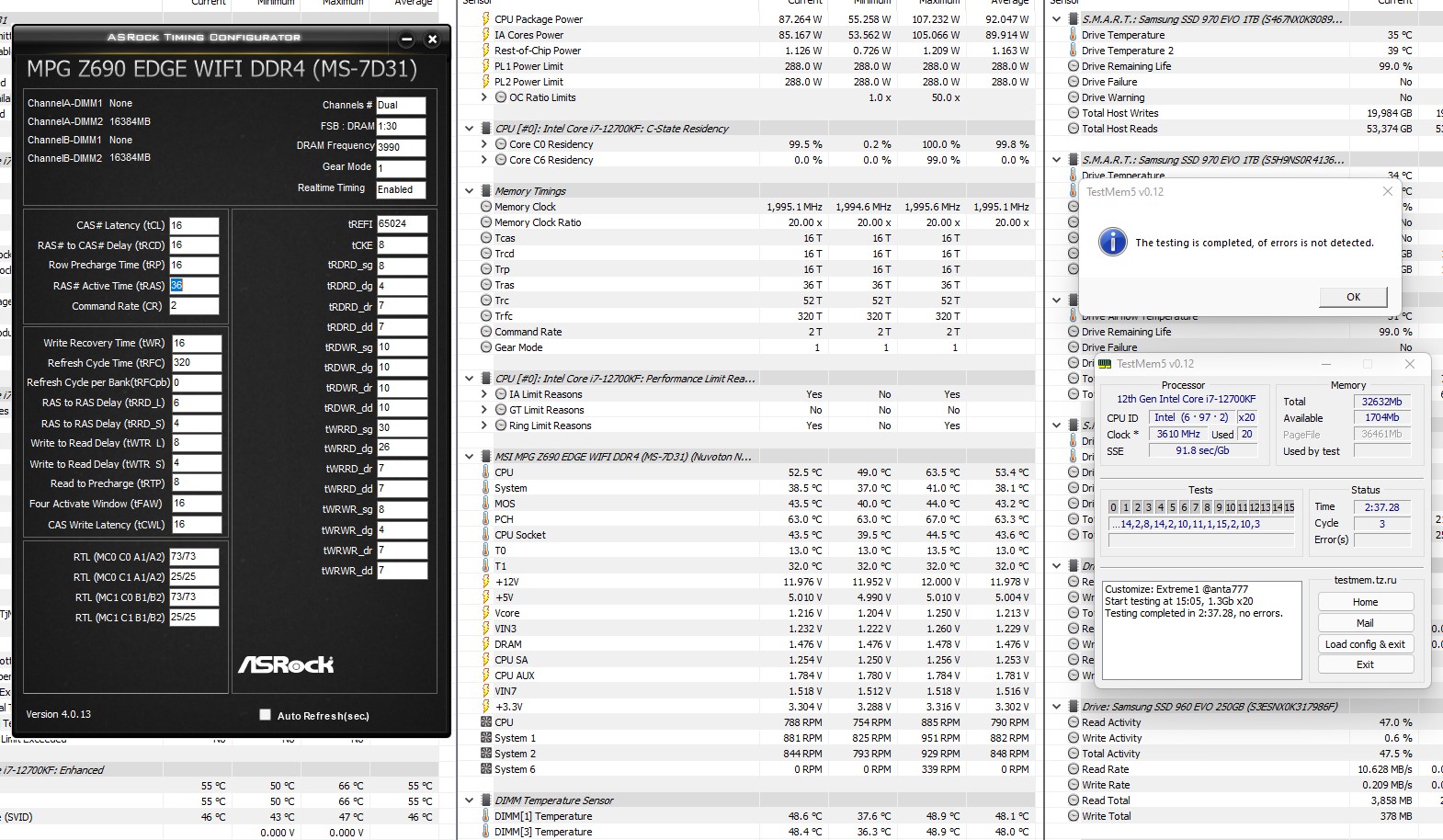Close the TestMem5 completion dialog with X
Viewport: 1443px width, 840px height.
coord(1387,191)
